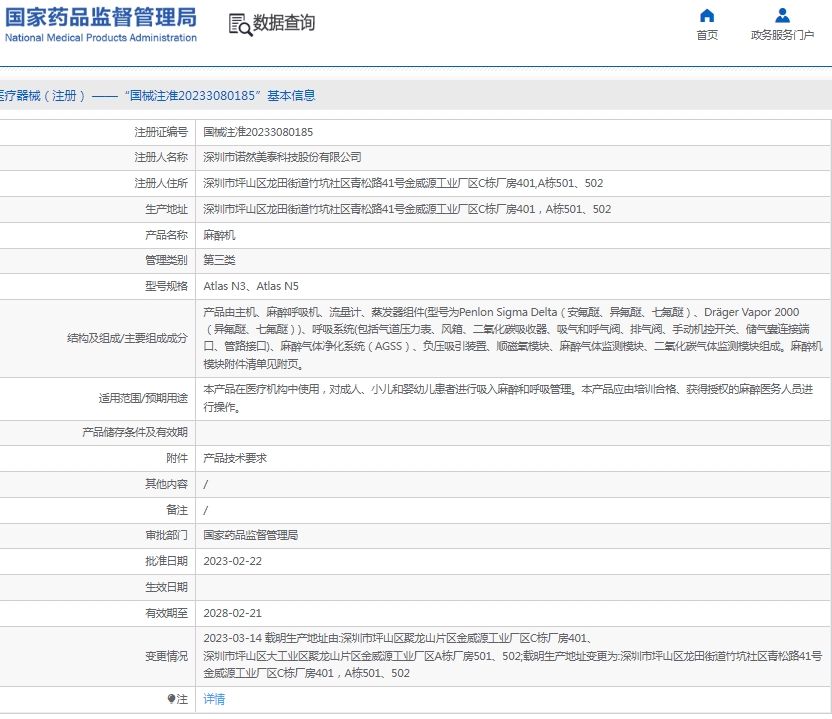Image resolution: width=832 pixels, height=719 pixels.
Task: Click the slash value in 其他内容 row
Action: [x=206, y=484]
